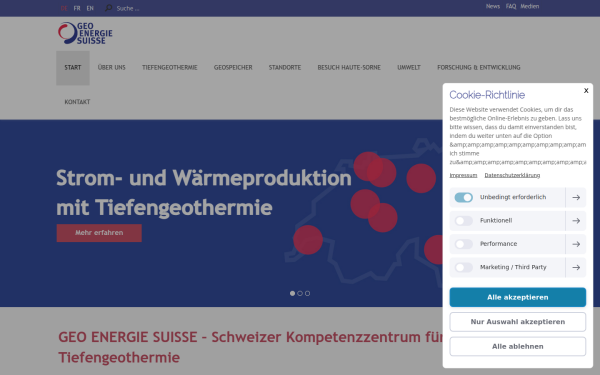Close the cookie dialog with the X

click(x=586, y=91)
